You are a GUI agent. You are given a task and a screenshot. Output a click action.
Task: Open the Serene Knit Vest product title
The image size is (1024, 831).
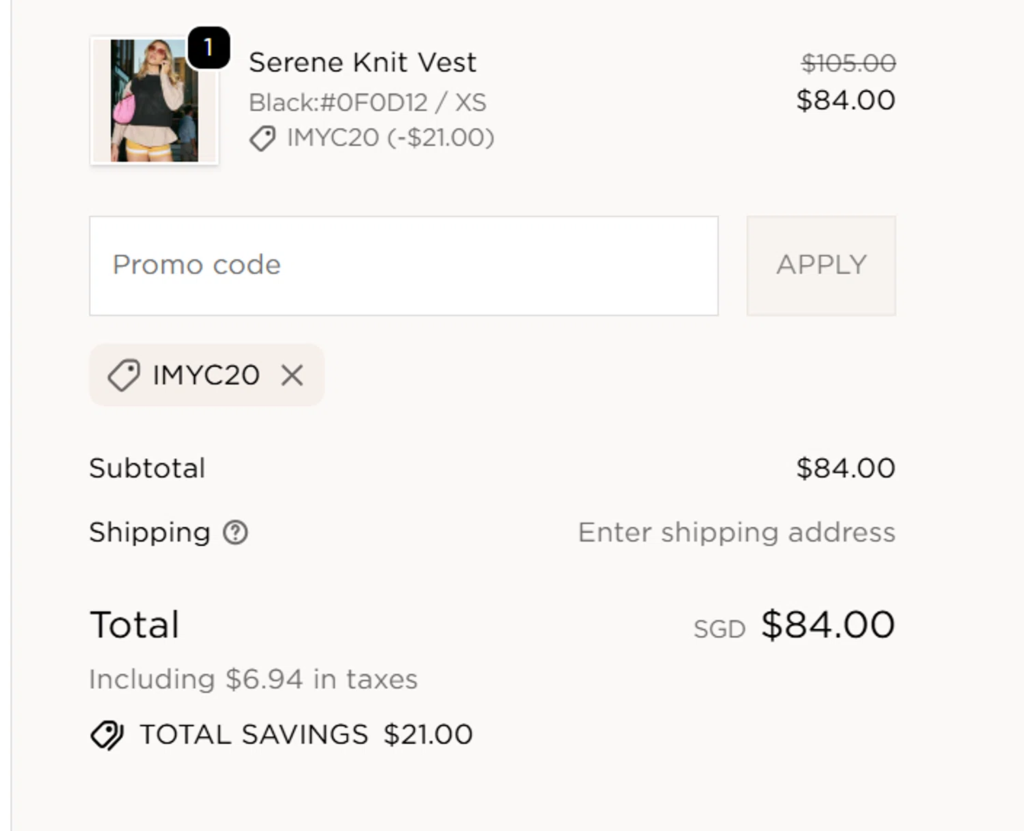click(363, 62)
